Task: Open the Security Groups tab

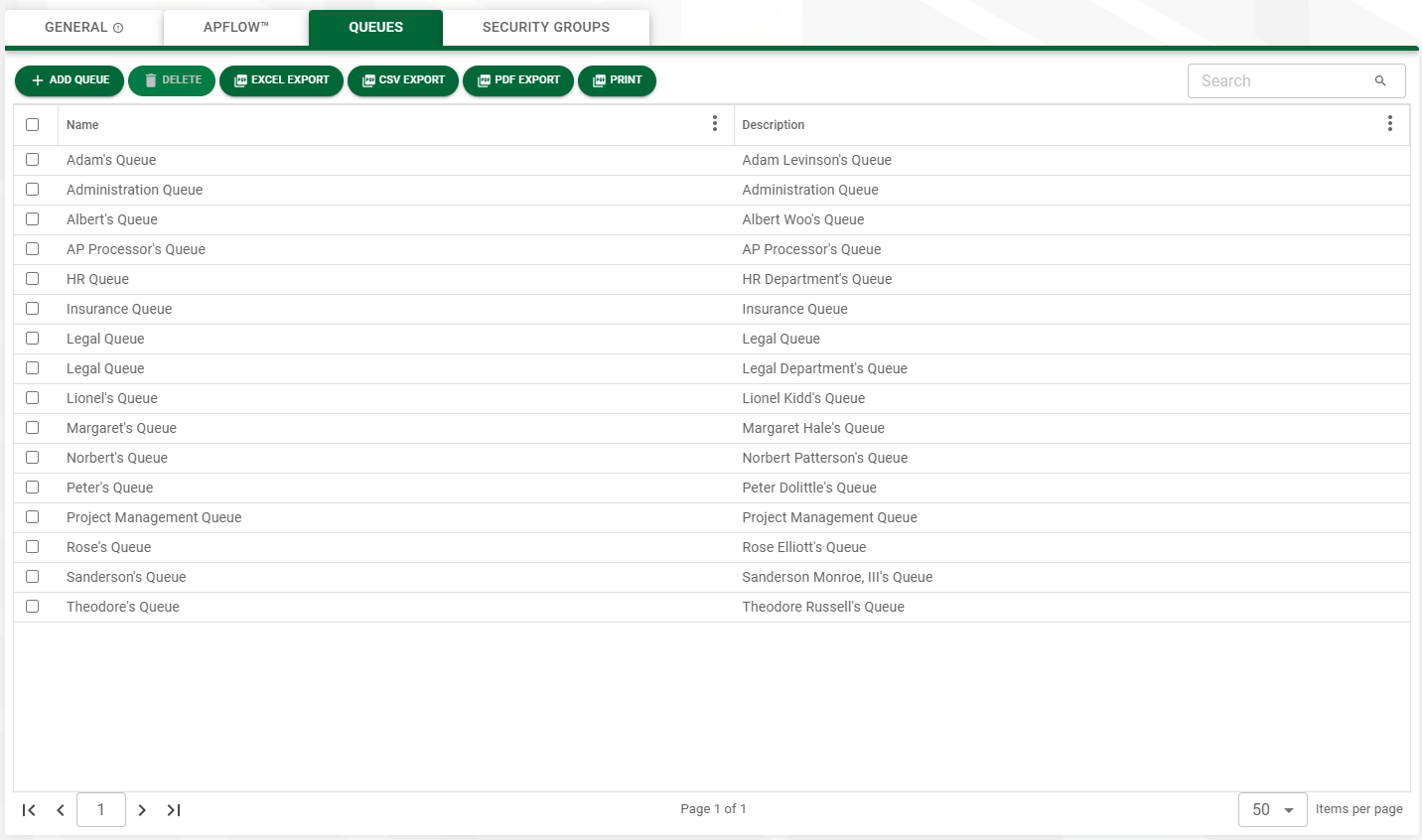Action: [x=546, y=28]
